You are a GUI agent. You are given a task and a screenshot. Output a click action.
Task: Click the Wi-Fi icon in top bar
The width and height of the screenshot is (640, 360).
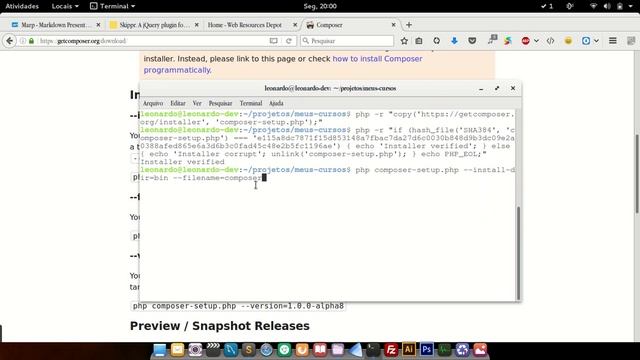(593, 6)
